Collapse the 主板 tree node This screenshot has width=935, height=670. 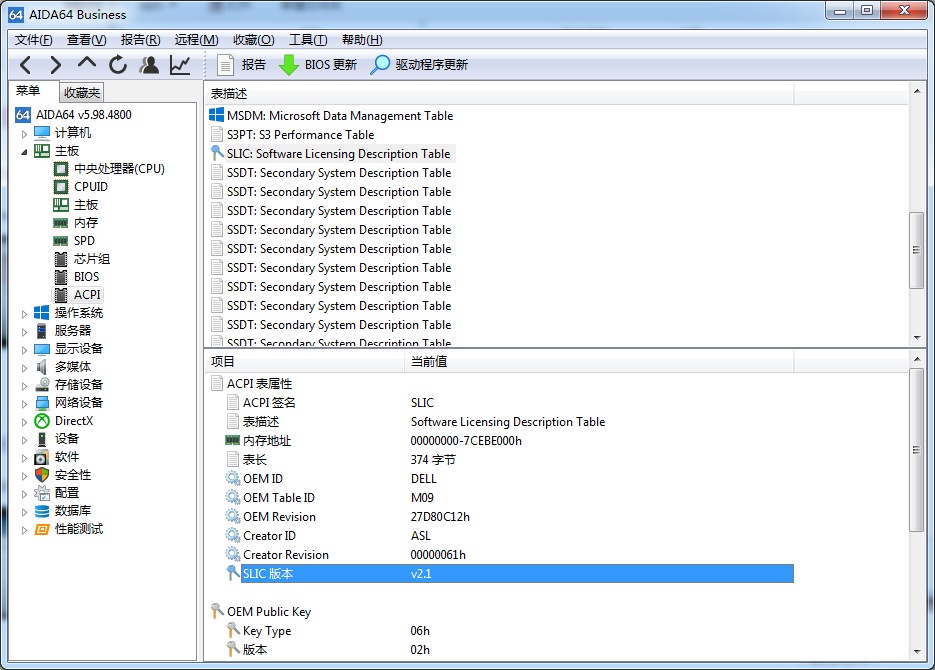point(24,151)
